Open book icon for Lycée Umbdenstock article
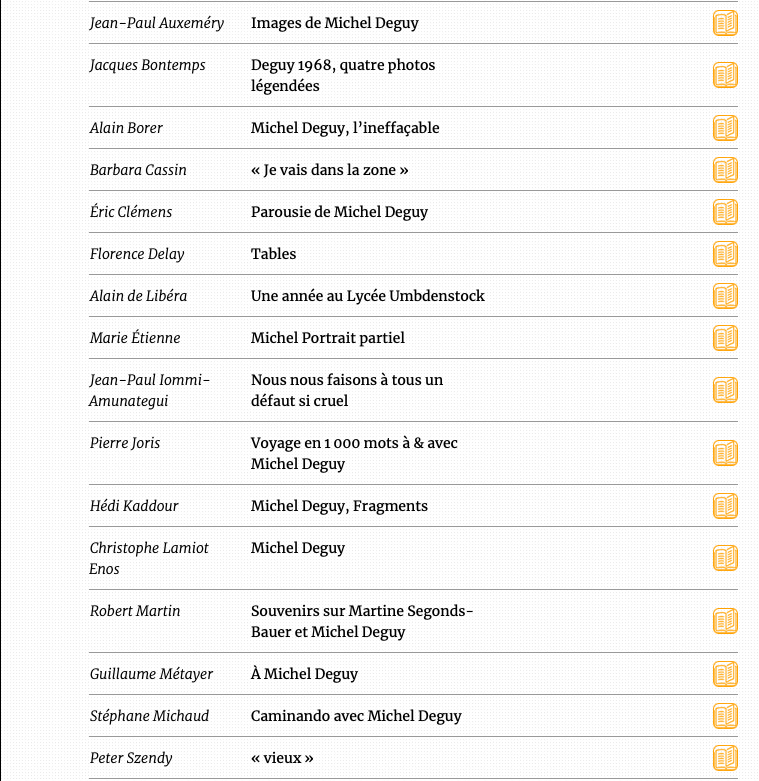Viewport: 759px width, 781px height. (x=725, y=296)
